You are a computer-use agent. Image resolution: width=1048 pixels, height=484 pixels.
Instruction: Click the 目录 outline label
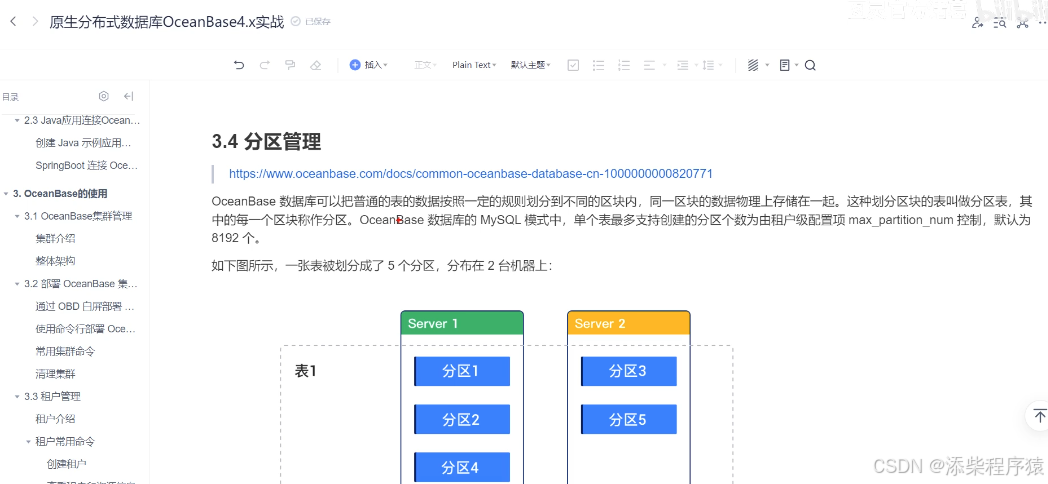[x=11, y=97]
